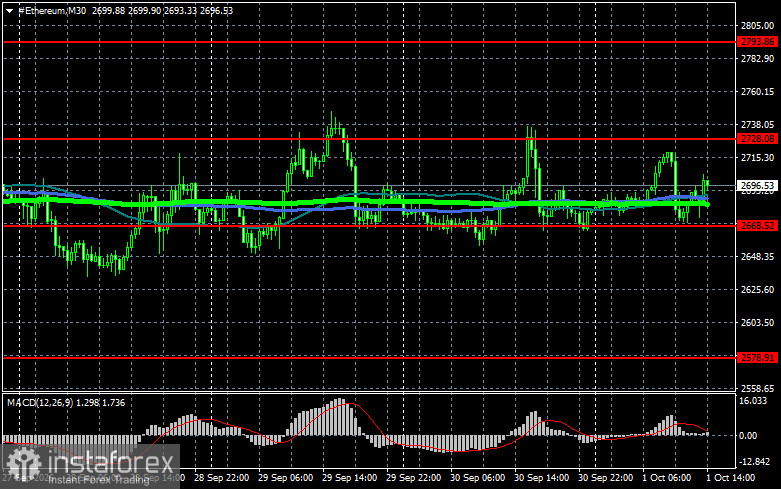Click the OHLC values 2699.88 2699.90 2693.33 2696.53
This screenshot has width=781, height=489.
tap(162, 10)
